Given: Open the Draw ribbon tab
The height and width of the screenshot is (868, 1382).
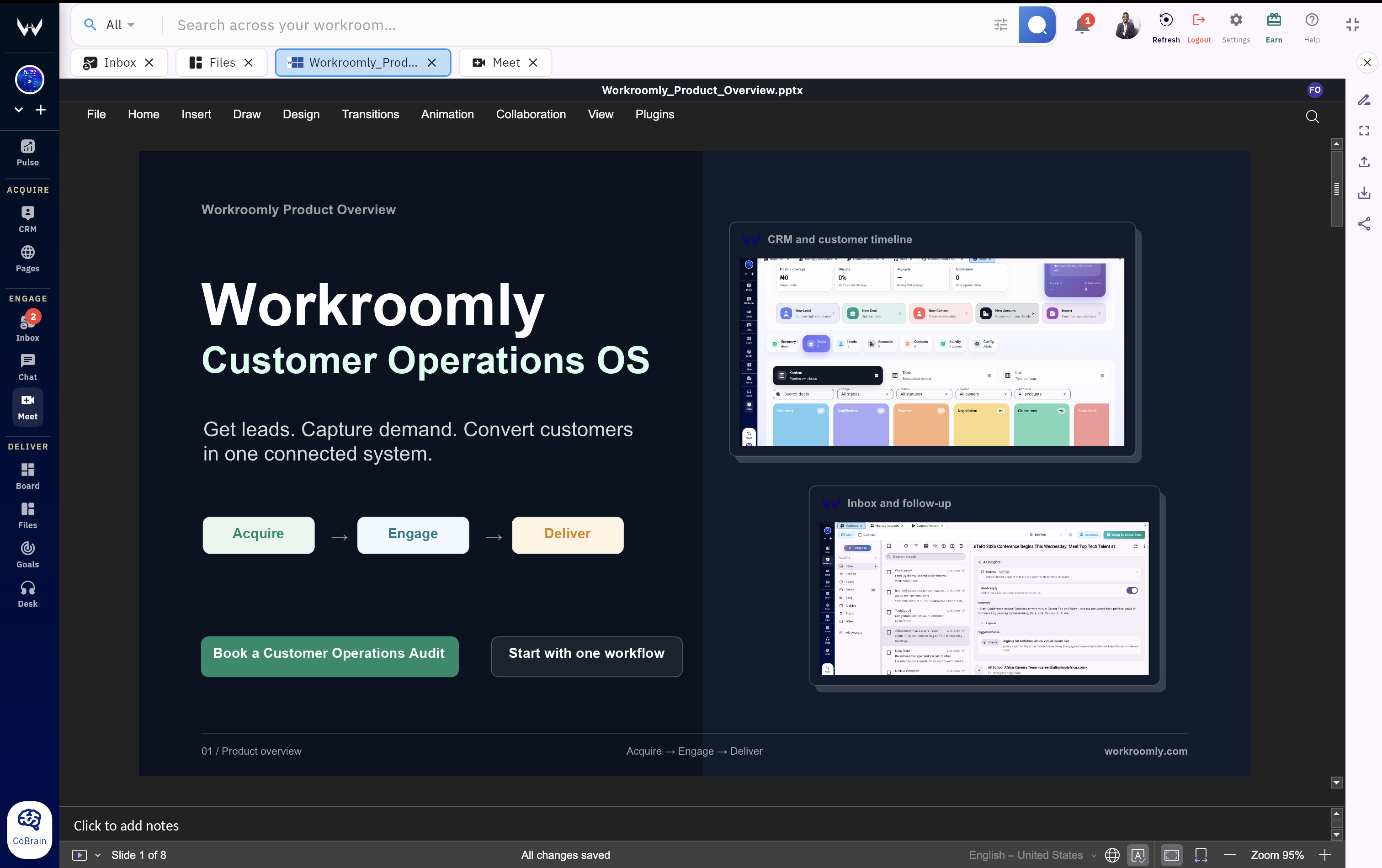Looking at the screenshot, I should (x=247, y=114).
